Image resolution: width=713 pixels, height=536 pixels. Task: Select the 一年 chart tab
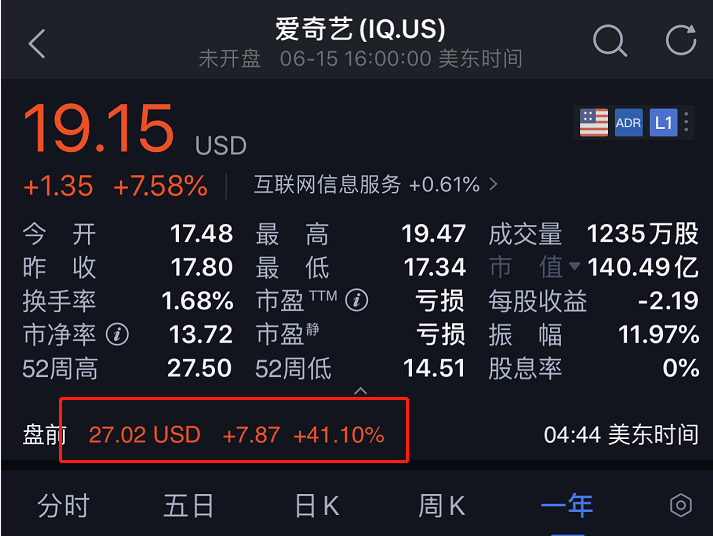coord(567,505)
